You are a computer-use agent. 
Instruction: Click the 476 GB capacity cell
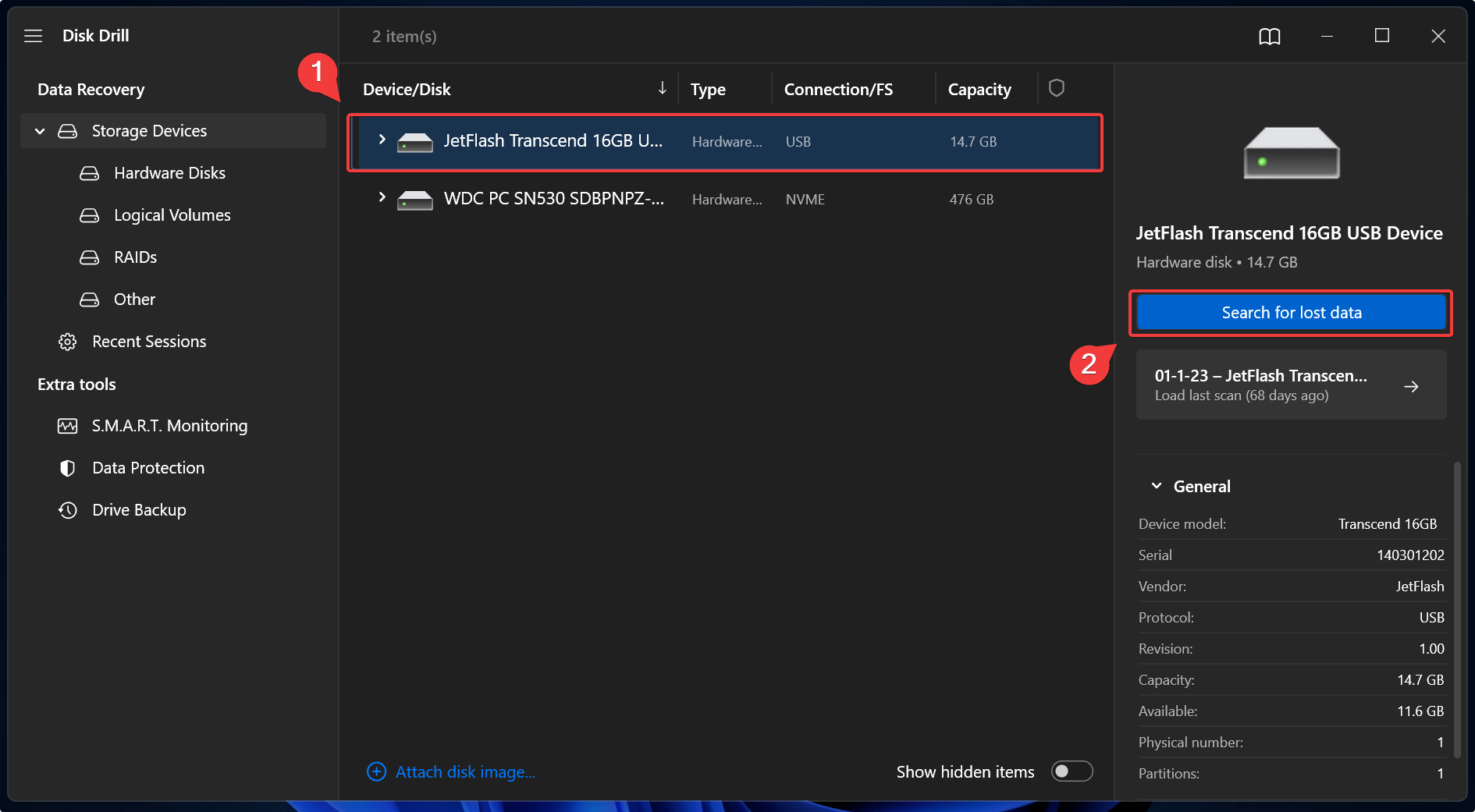point(971,200)
